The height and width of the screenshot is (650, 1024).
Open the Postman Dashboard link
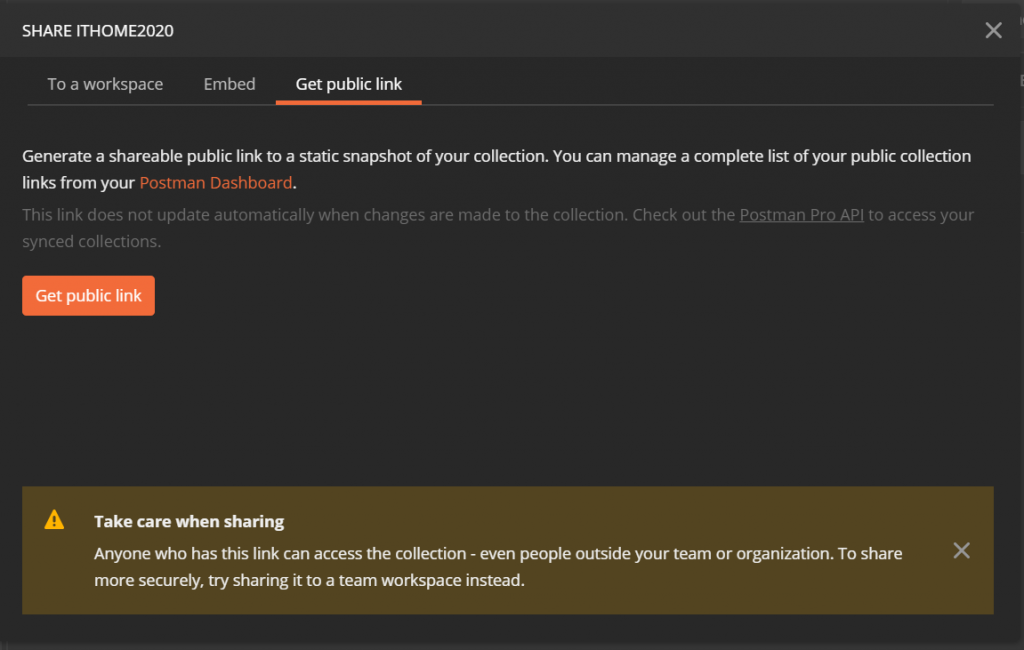pyautogui.click(x=216, y=183)
